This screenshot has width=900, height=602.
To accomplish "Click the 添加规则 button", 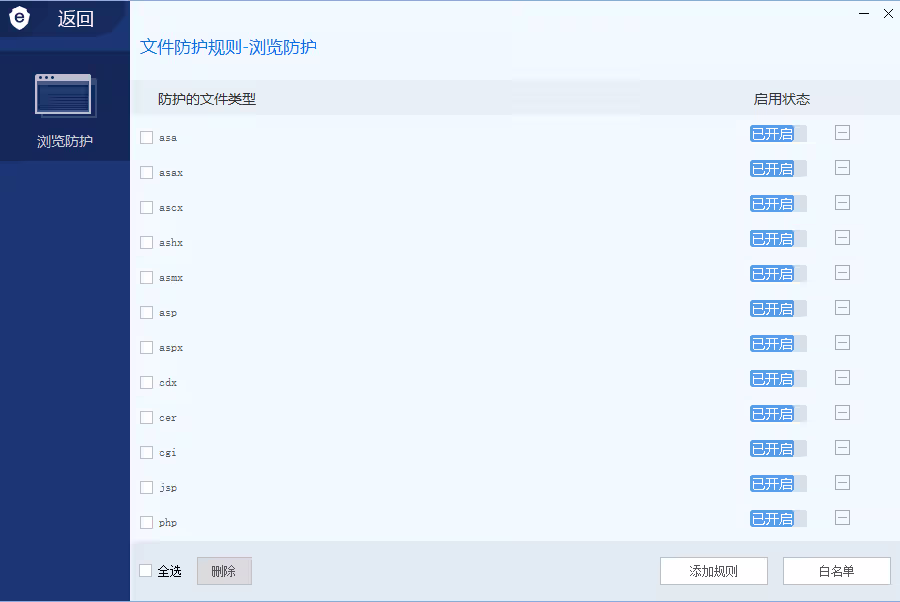I will click(713, 571).
